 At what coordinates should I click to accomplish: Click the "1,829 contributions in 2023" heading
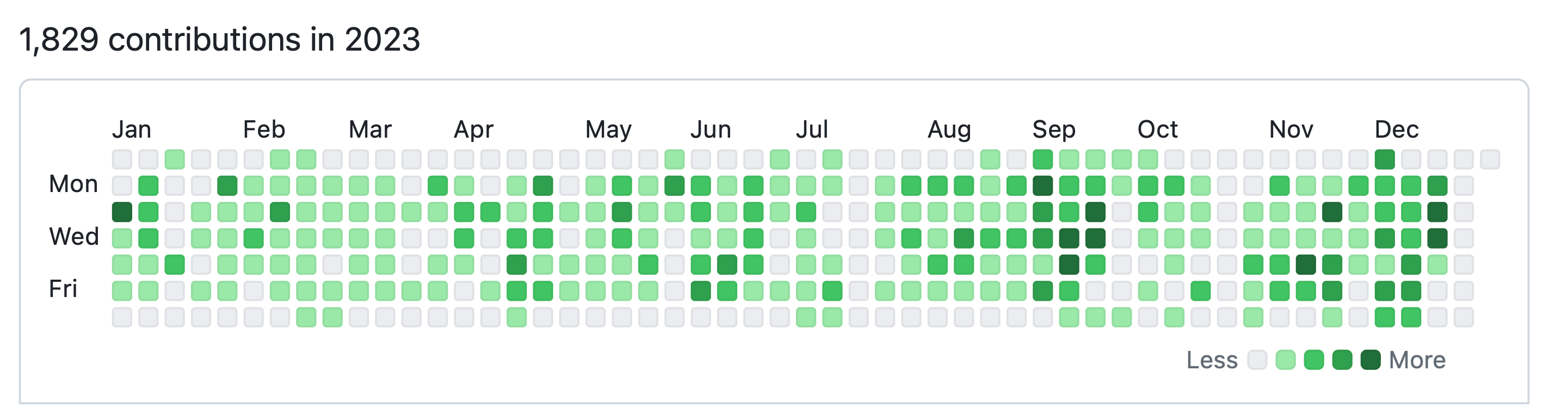point(220,40)
